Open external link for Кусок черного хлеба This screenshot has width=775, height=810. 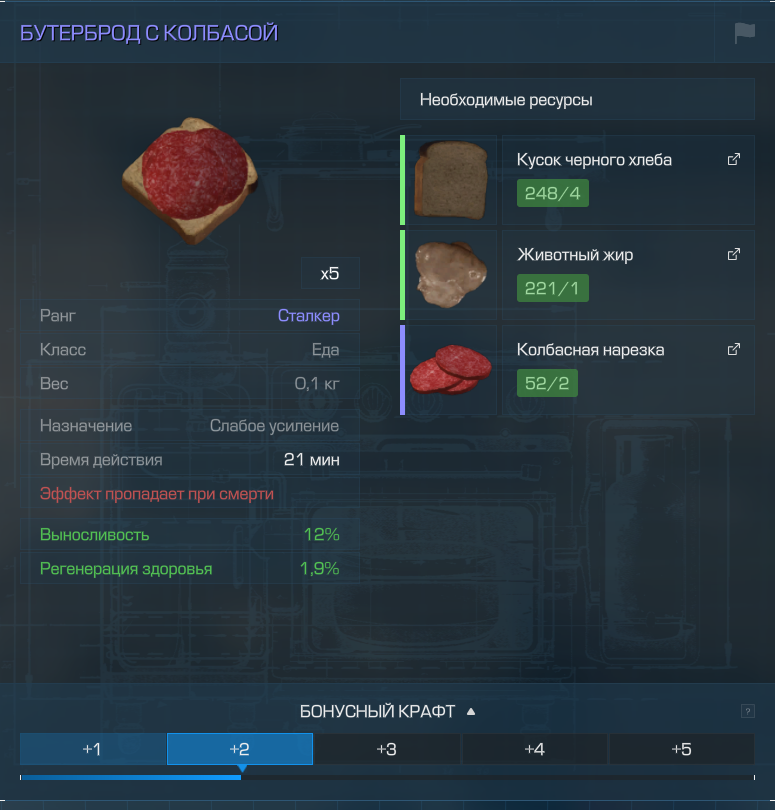pyautogui.click(x=734, y=159)
